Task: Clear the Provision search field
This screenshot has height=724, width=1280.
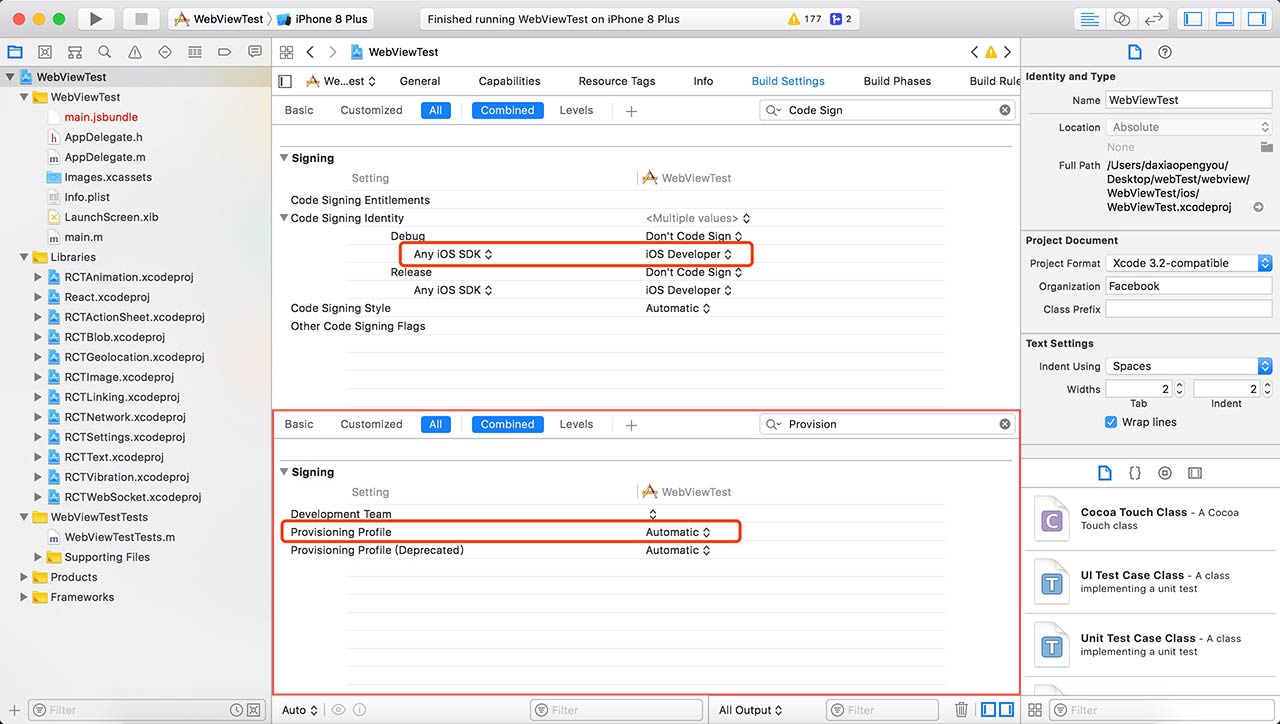Action: point(1005,424)
